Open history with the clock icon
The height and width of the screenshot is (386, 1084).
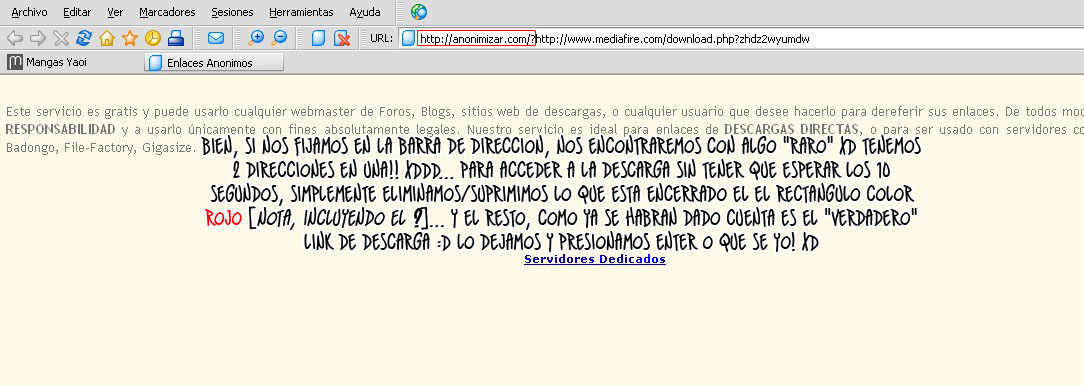coord(153,38)
